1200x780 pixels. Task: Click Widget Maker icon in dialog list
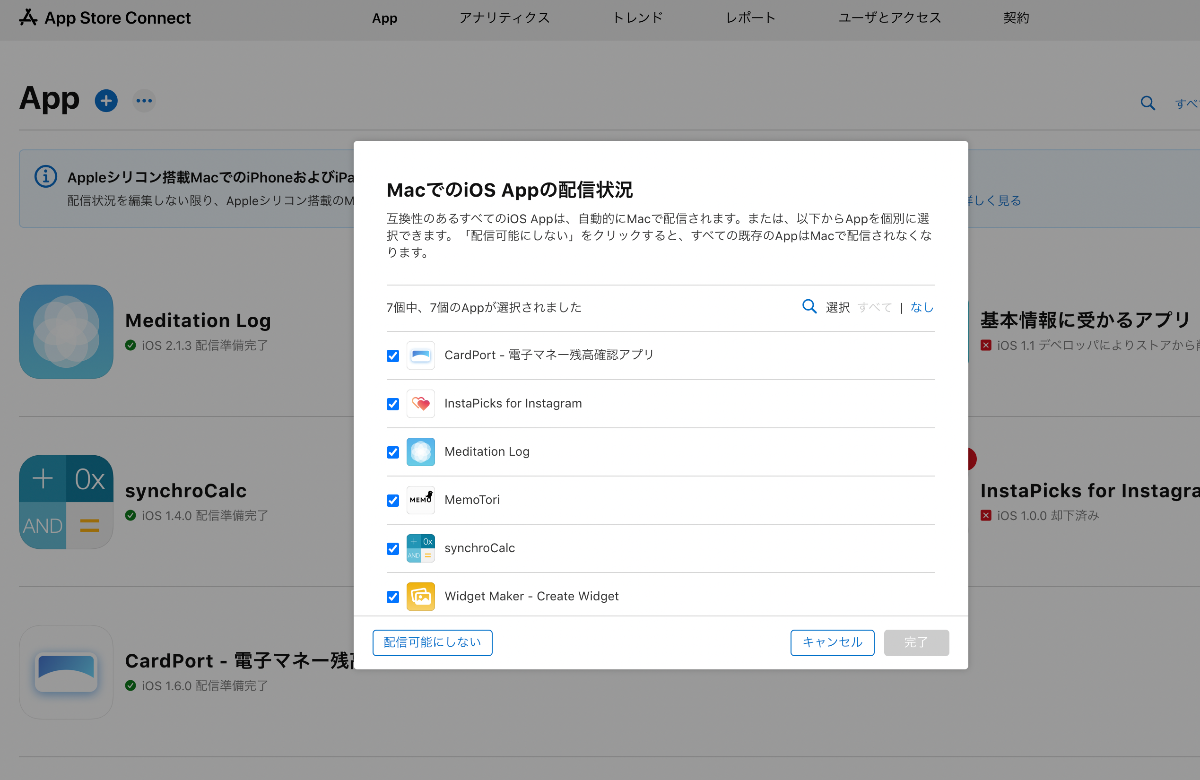coord(421,596)
